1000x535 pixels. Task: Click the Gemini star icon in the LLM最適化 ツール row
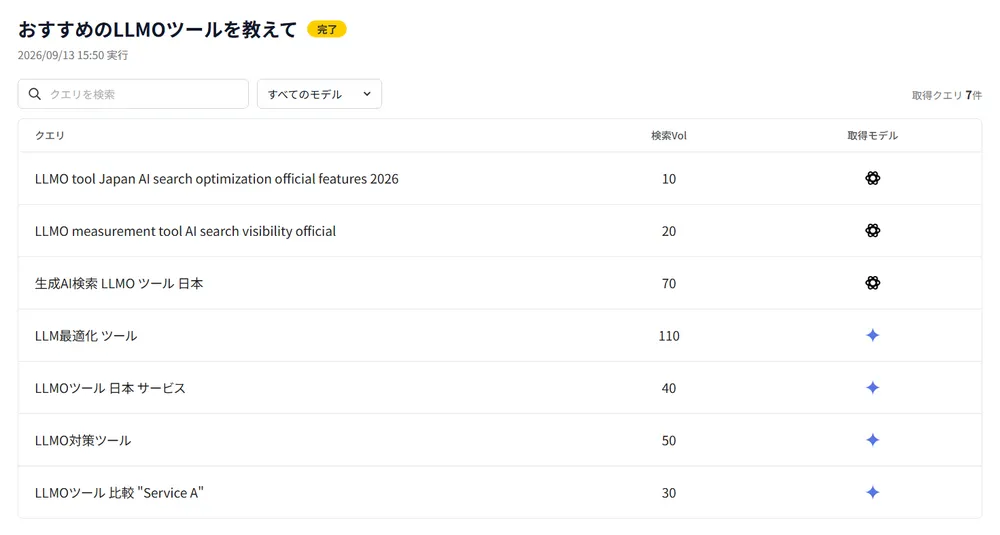click(872, 335)
